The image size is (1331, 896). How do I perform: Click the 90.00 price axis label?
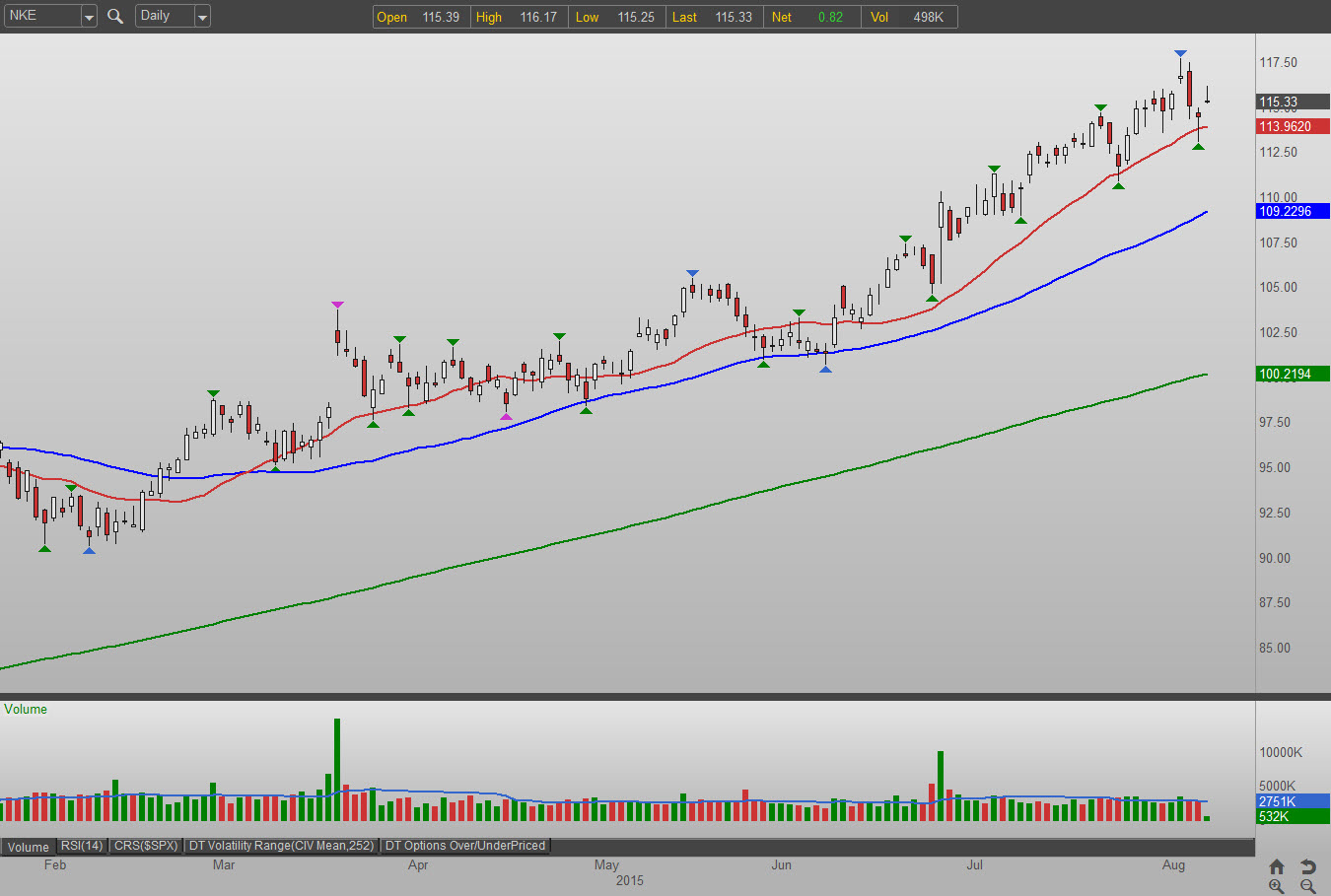(1275, 558)
